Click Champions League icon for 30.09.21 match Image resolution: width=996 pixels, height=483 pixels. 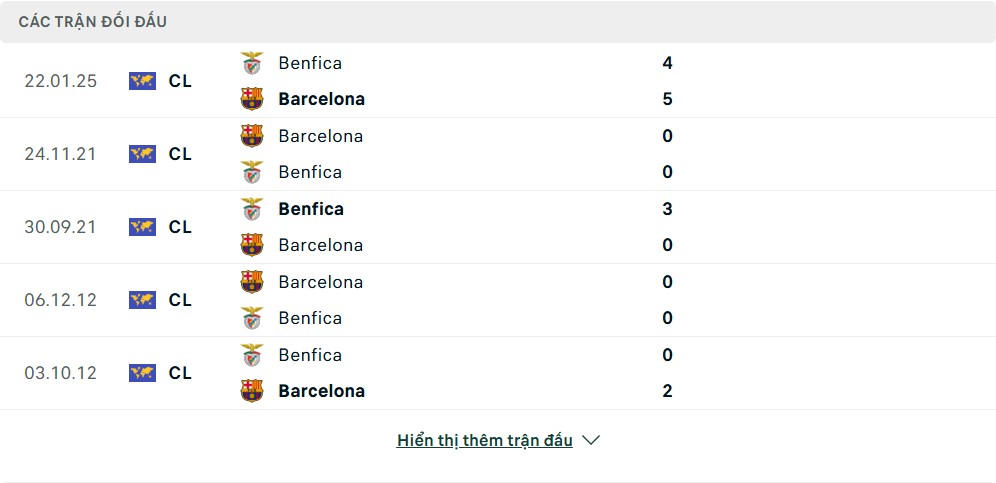[142, 227]
